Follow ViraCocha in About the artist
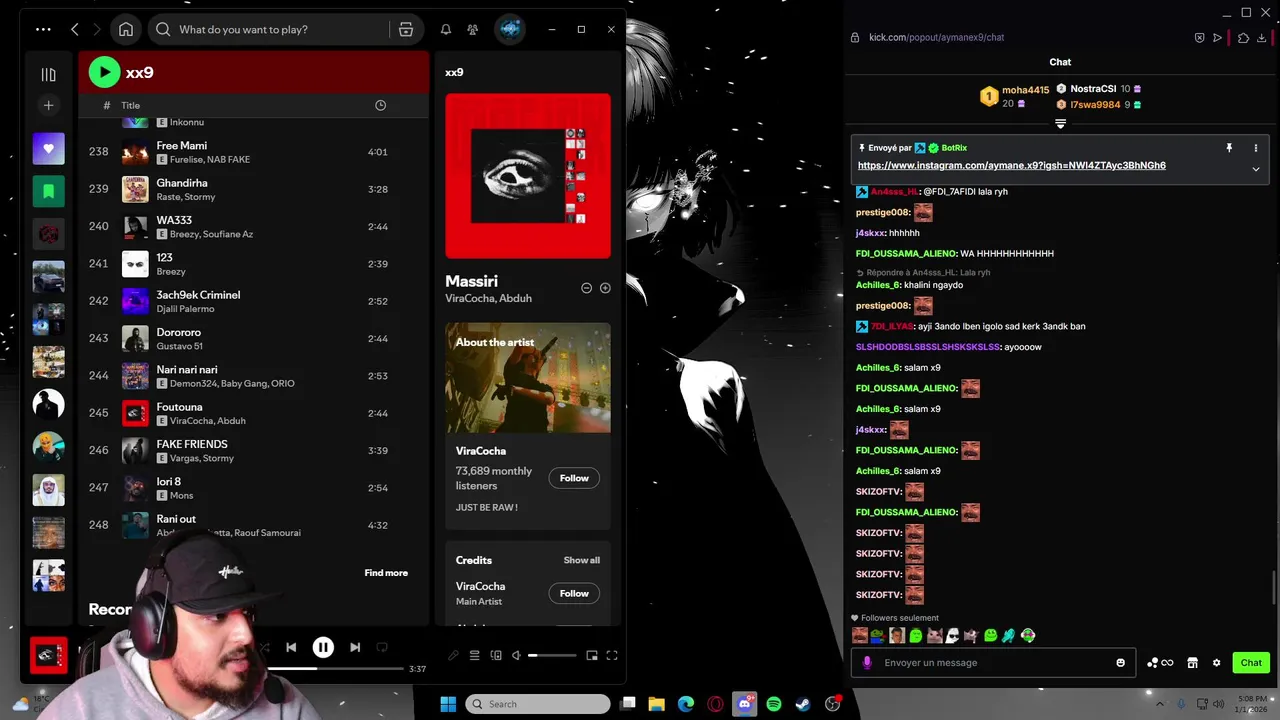 click(x=574, y=478)
